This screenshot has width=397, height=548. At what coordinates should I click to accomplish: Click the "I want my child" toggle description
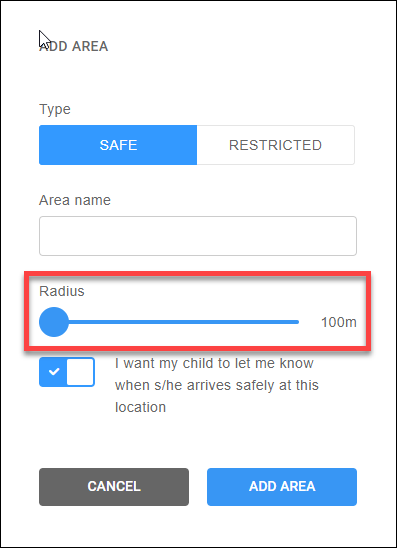click(x=217, y=385)
